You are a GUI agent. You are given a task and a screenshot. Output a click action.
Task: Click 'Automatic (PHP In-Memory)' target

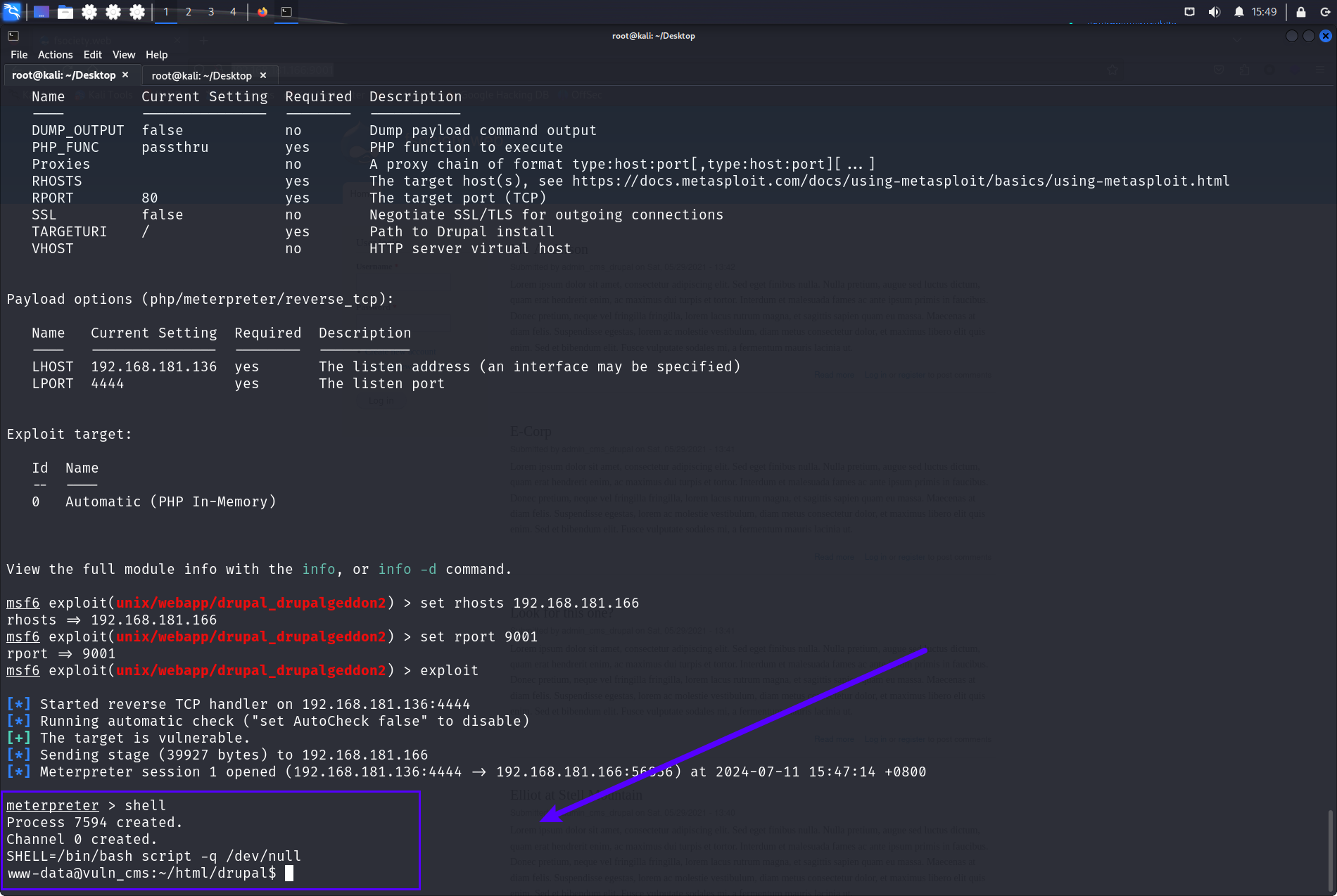coord(171,501)
